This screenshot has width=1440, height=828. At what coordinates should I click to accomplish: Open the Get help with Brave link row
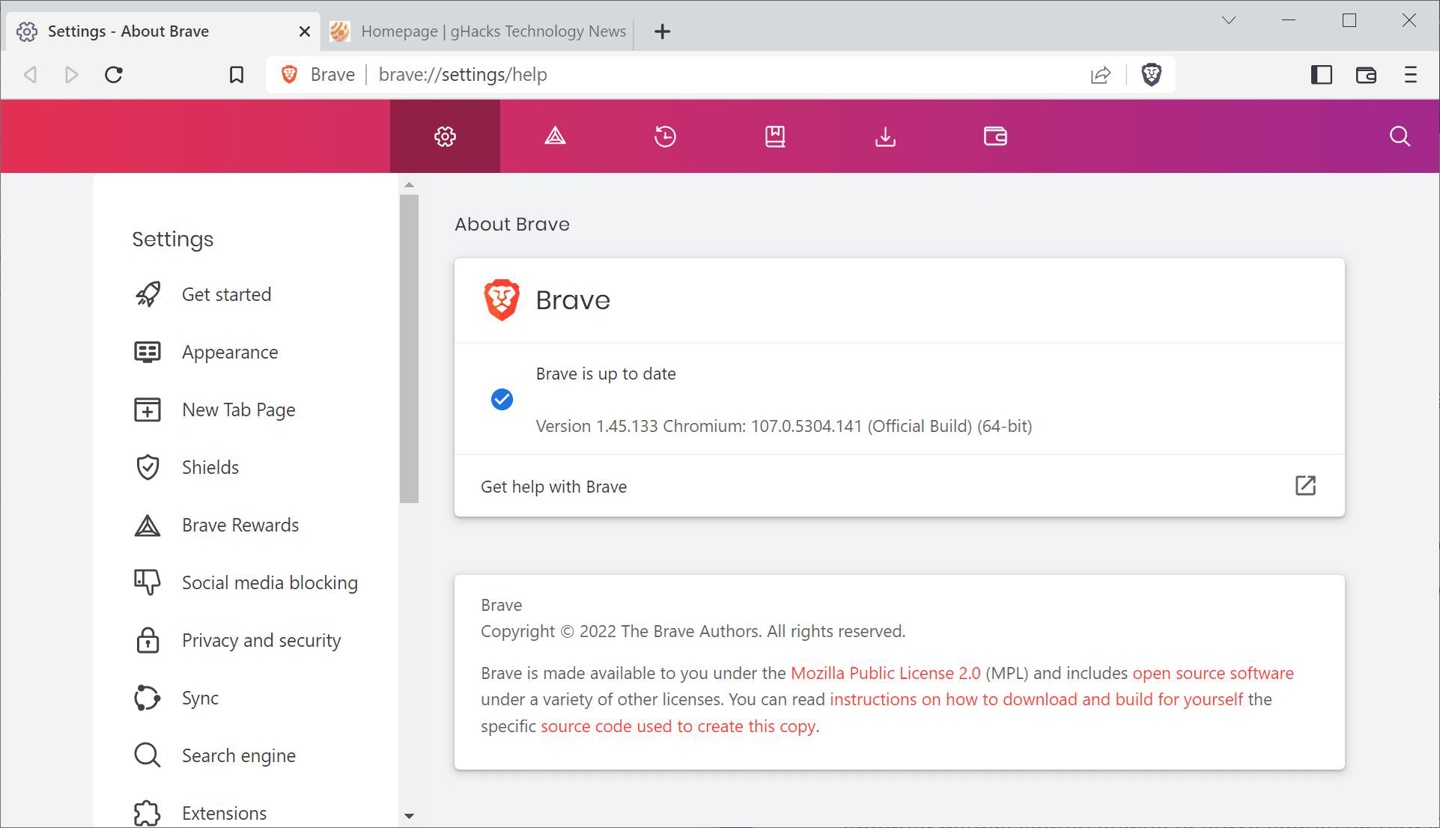coord(899,486)
